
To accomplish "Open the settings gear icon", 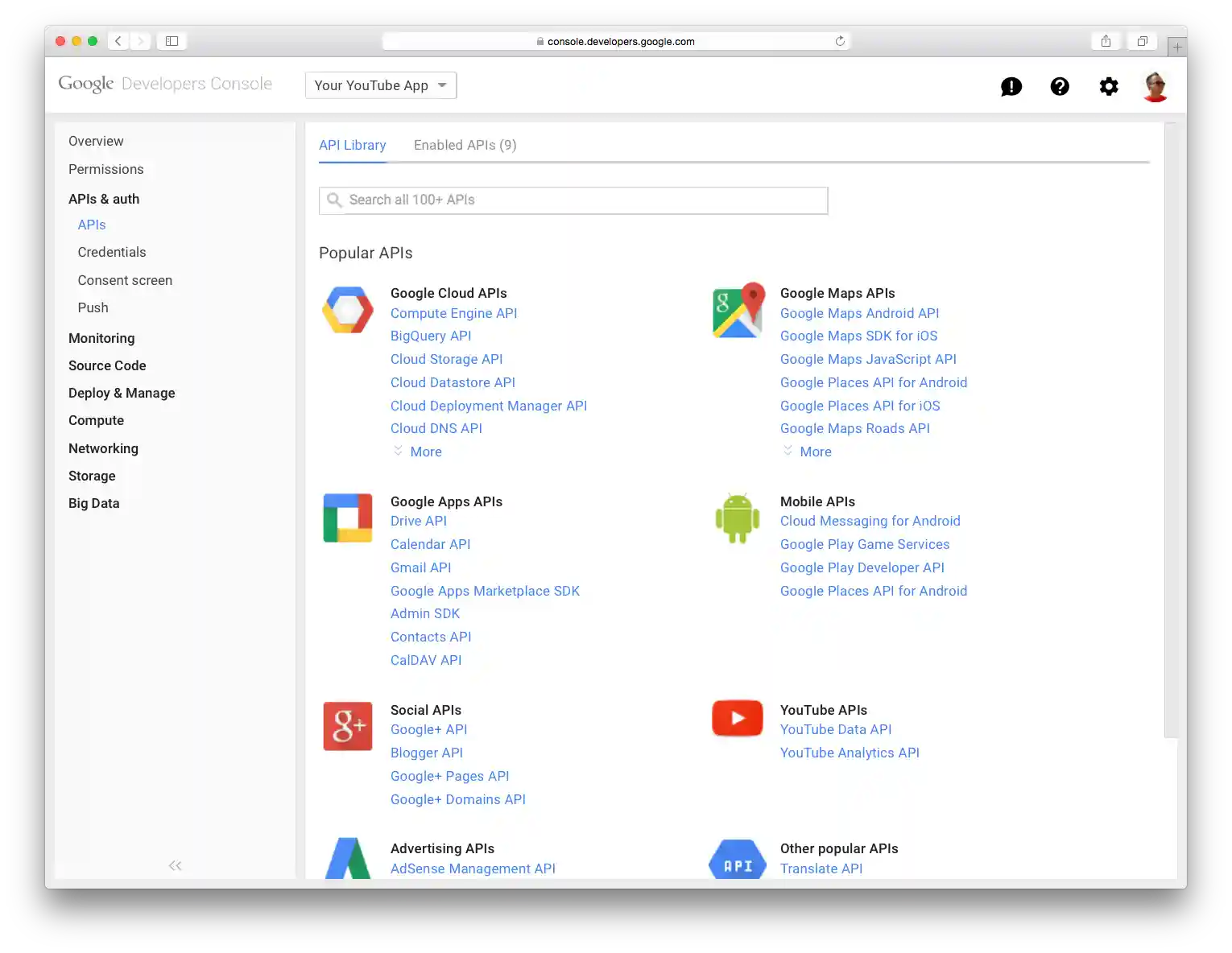I will 1109,86.
